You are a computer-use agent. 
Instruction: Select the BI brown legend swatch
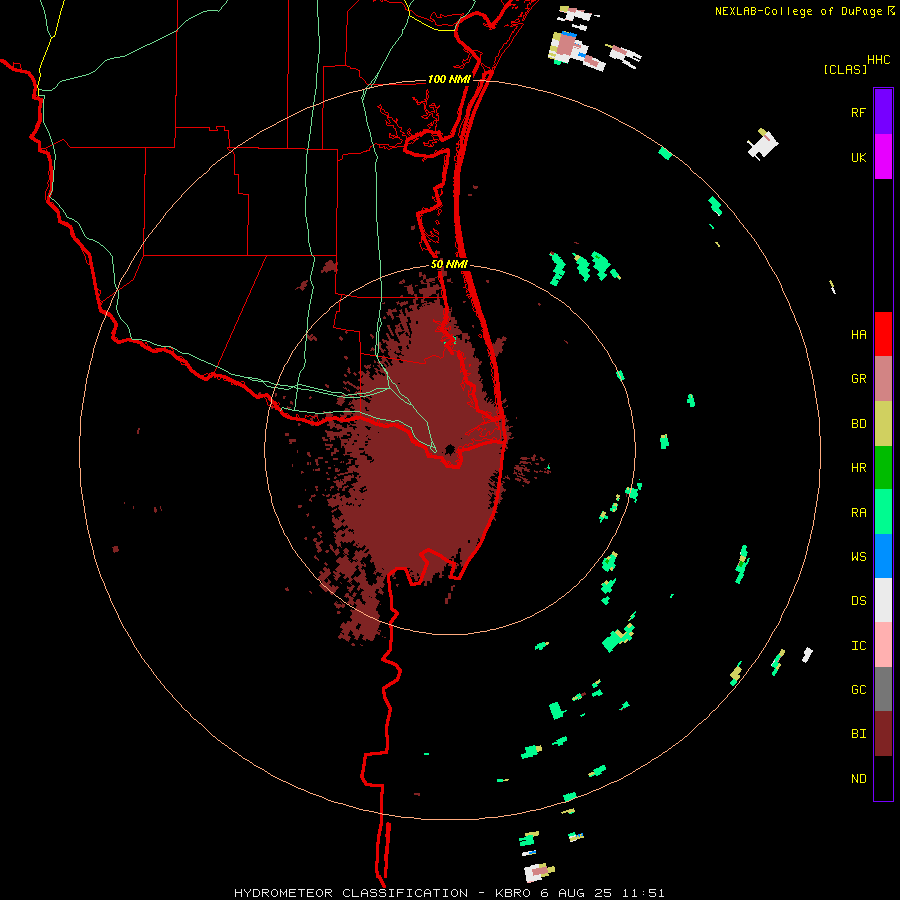coord(883,734)
